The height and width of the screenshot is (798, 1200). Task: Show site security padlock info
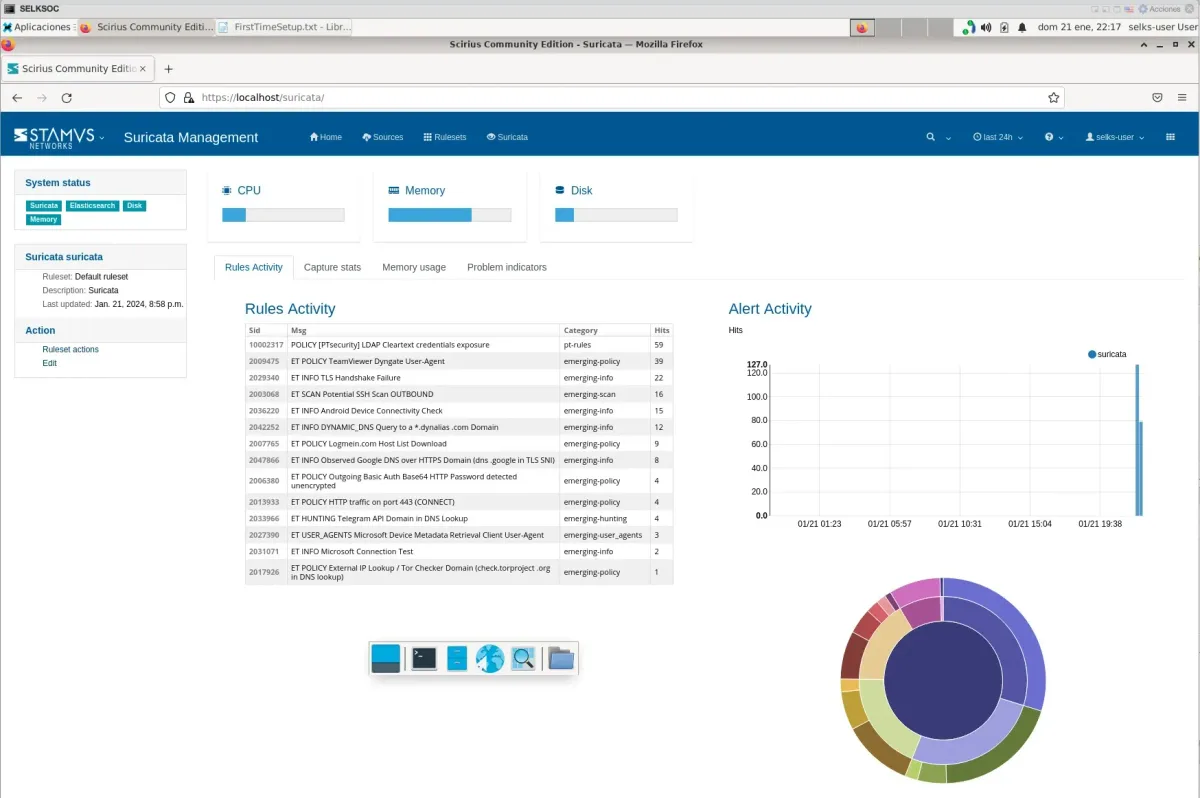point(188,98)
